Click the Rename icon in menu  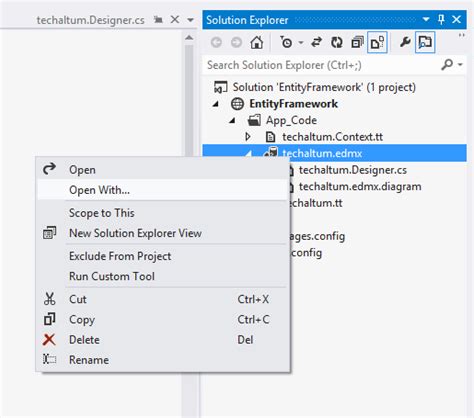pyautogui.click(x=49, y=359)
